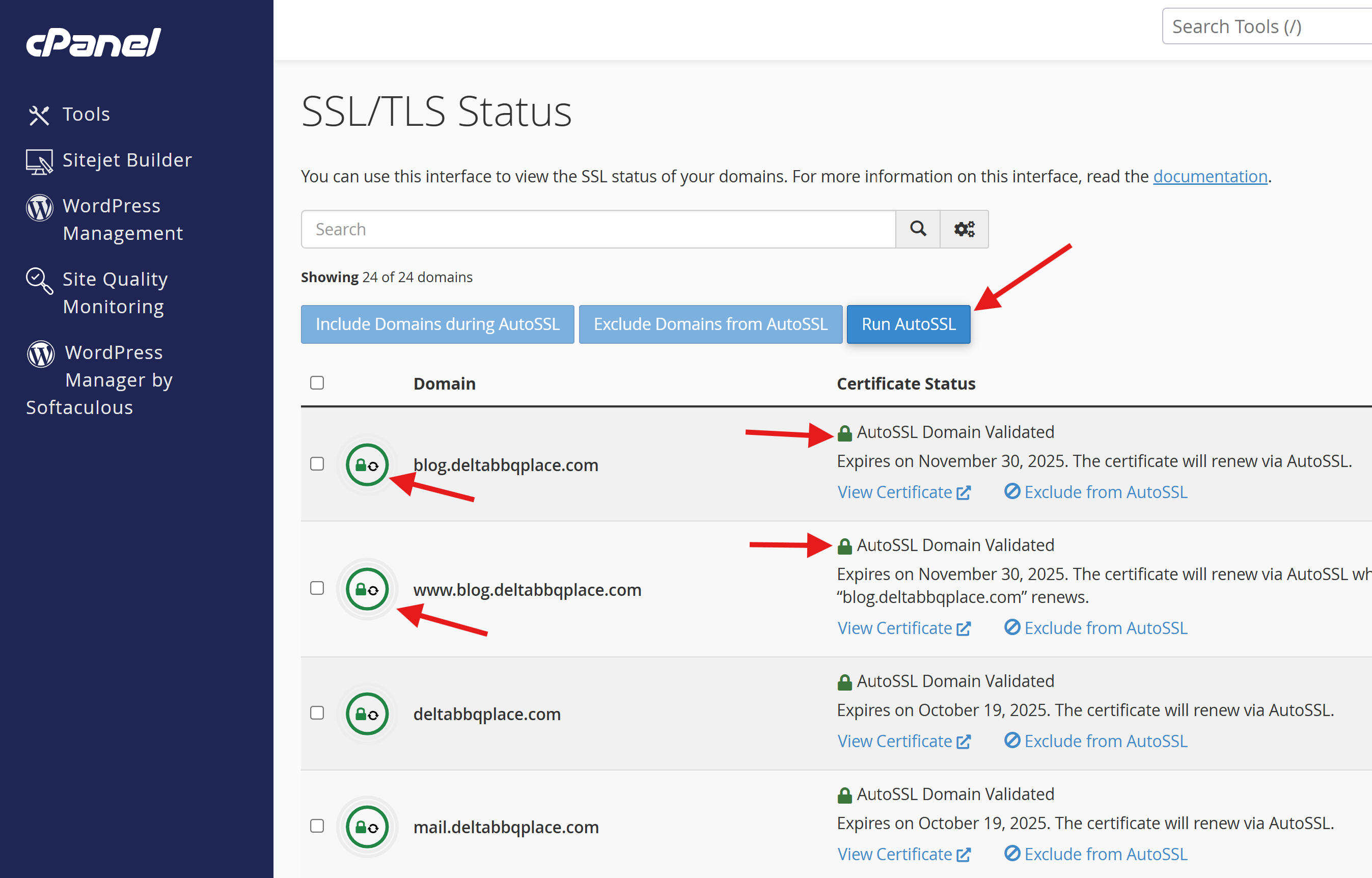1372x878 pixels.
Task: Select all domains with header checkbox
Action: 317,382
